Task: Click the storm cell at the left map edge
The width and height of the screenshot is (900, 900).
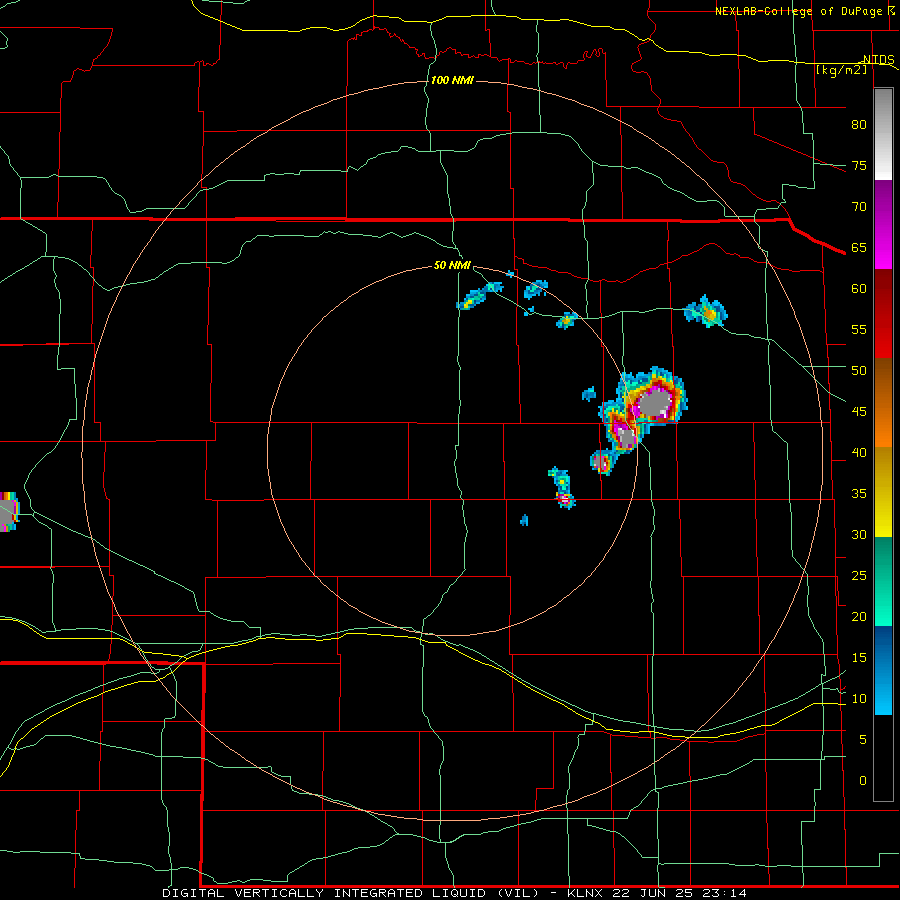Action: (8, 511)
